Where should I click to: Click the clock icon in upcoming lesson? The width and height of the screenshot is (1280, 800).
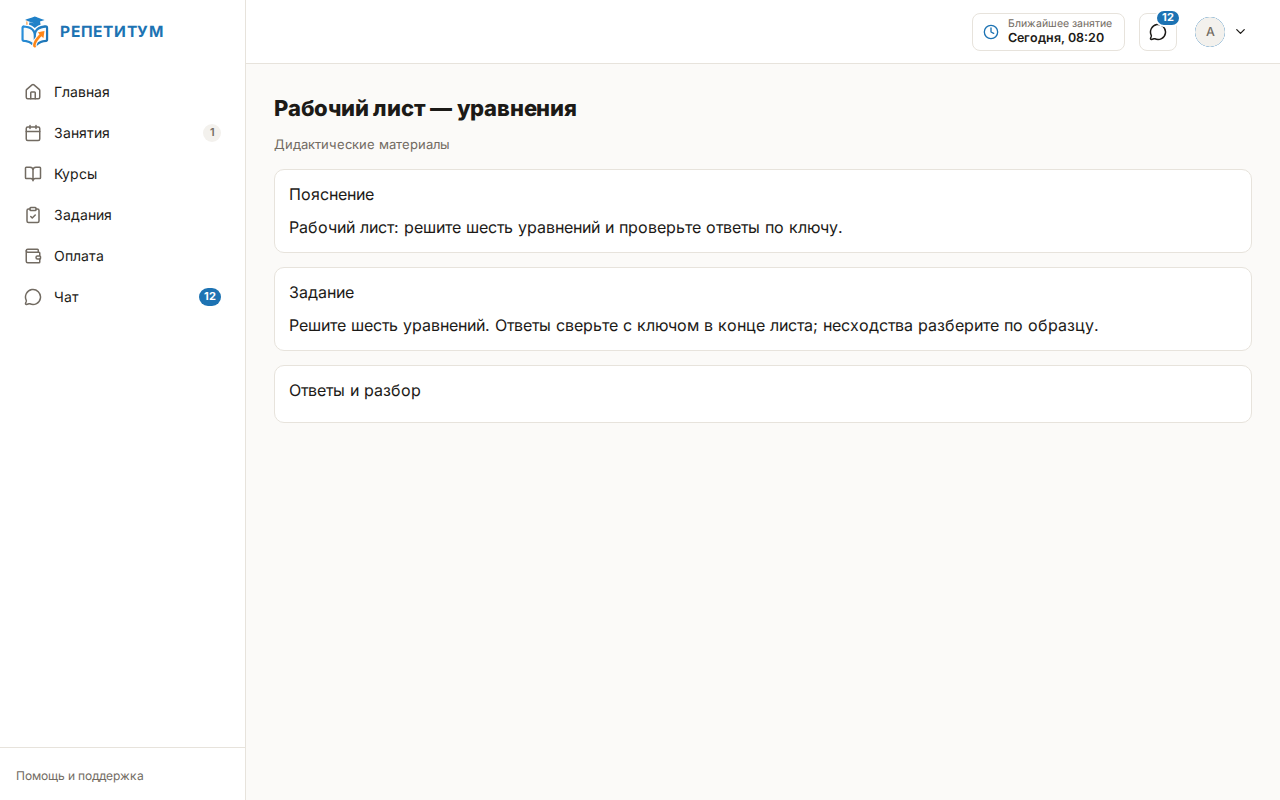tap(991, 32)
